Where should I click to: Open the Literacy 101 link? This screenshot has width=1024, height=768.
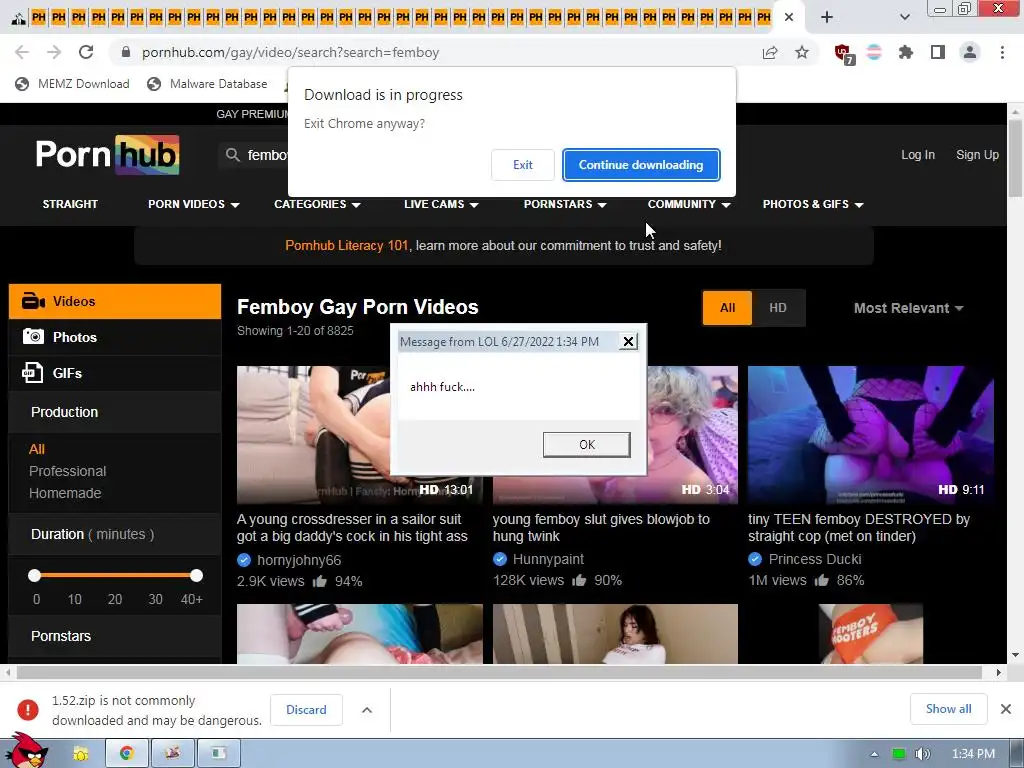347,246
